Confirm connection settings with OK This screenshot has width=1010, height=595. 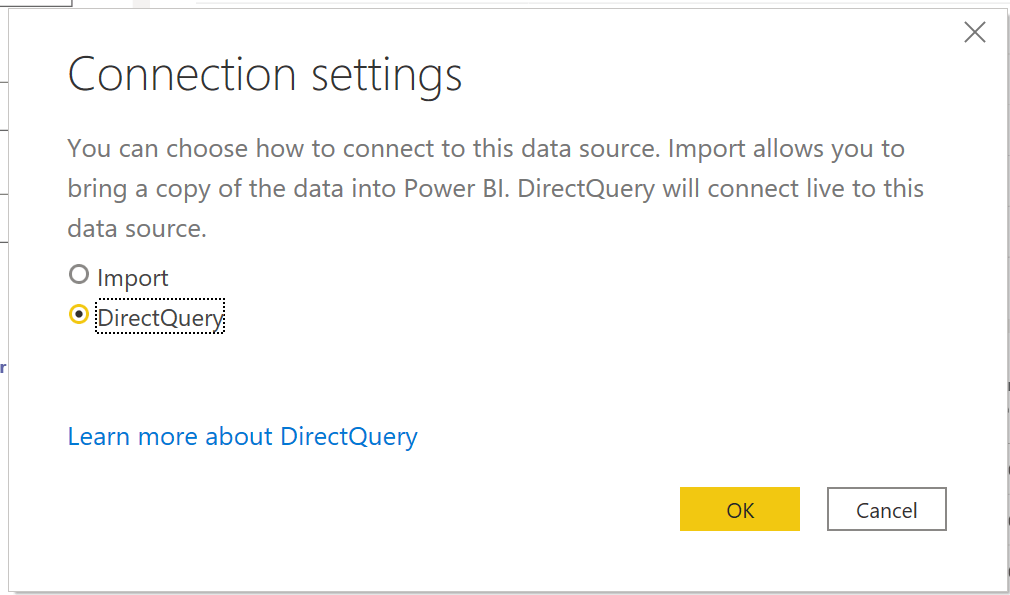point(739,510)
